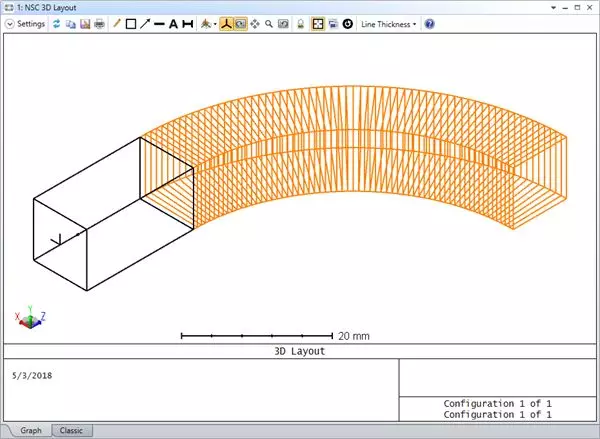The image size is (600, 439).
Task: Open the view orientation dropdown arrow
Action: (214, 23)
